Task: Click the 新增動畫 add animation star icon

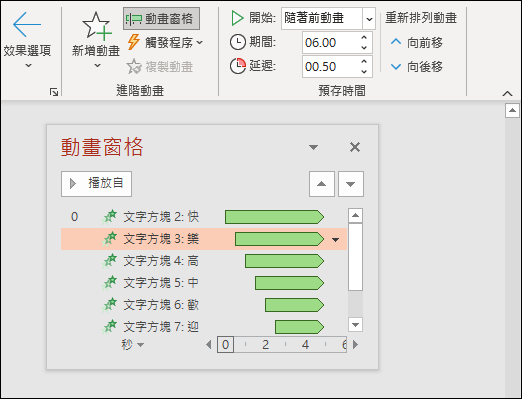Action: click(97, 25)
